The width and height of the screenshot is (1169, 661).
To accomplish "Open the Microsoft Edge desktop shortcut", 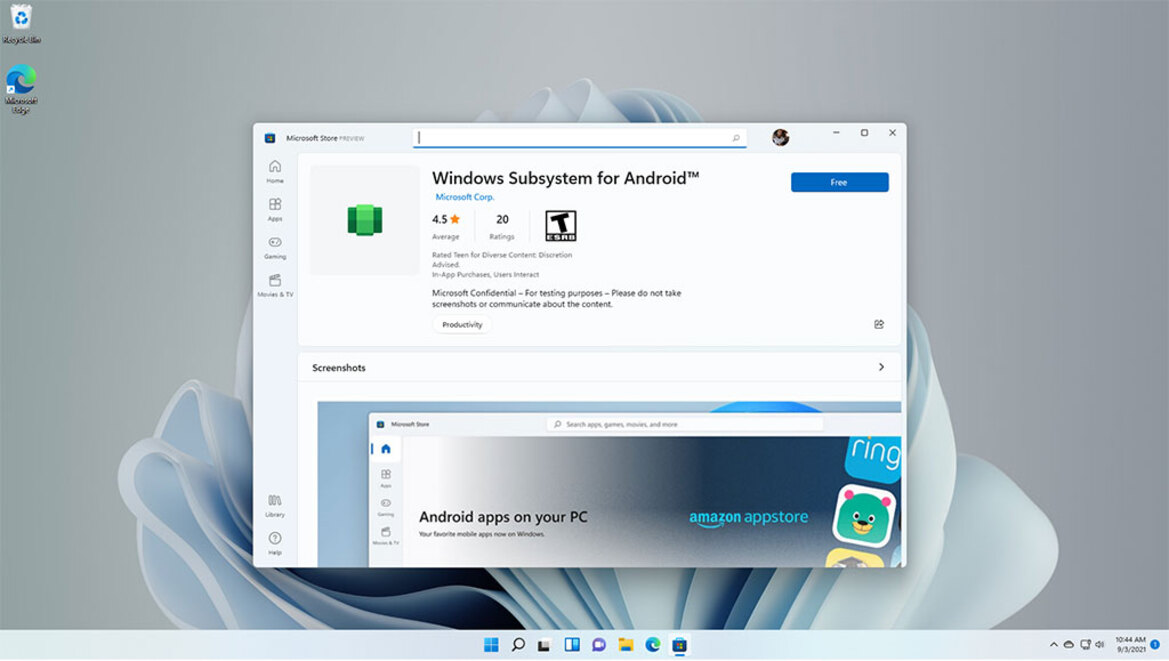I will click(21, 89).
